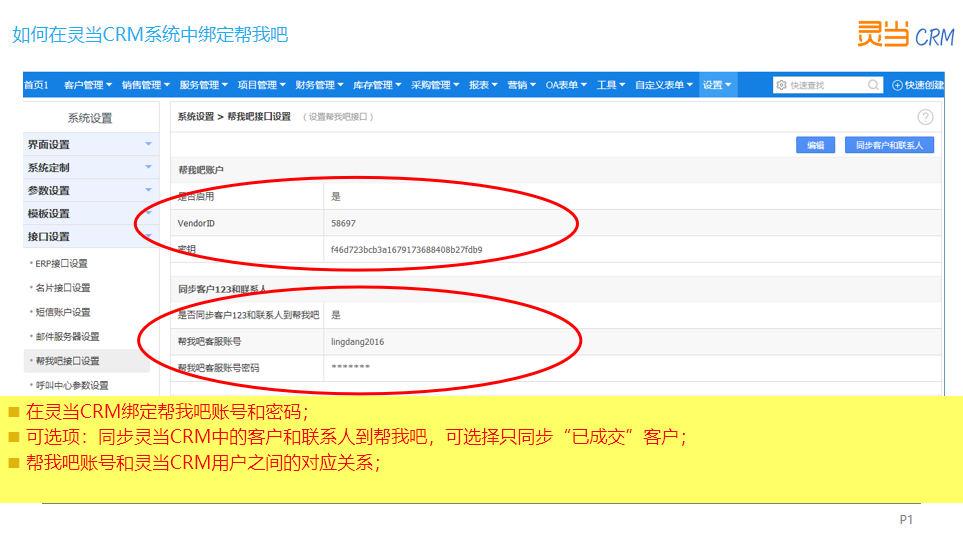Select ERP接口设置 in sidebar
This screenshot has width=963, height=540.
click(61, 264)
